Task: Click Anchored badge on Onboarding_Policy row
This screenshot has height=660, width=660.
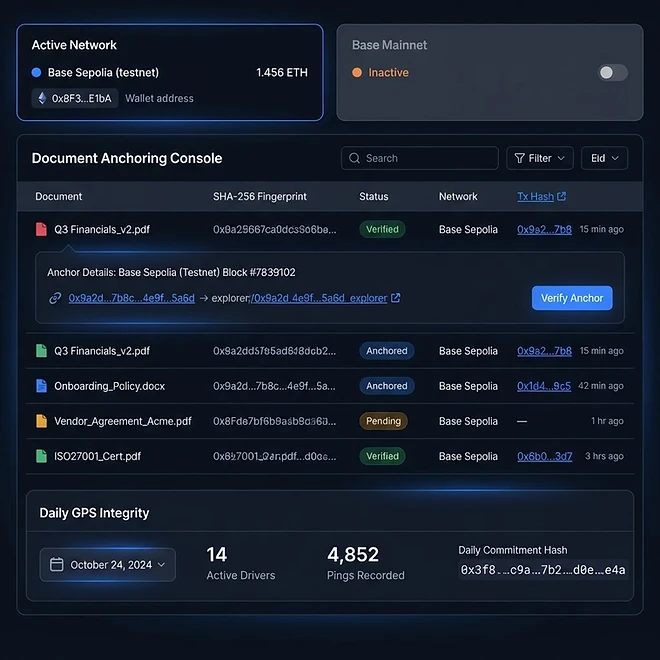Action: (x=387, y=386)
